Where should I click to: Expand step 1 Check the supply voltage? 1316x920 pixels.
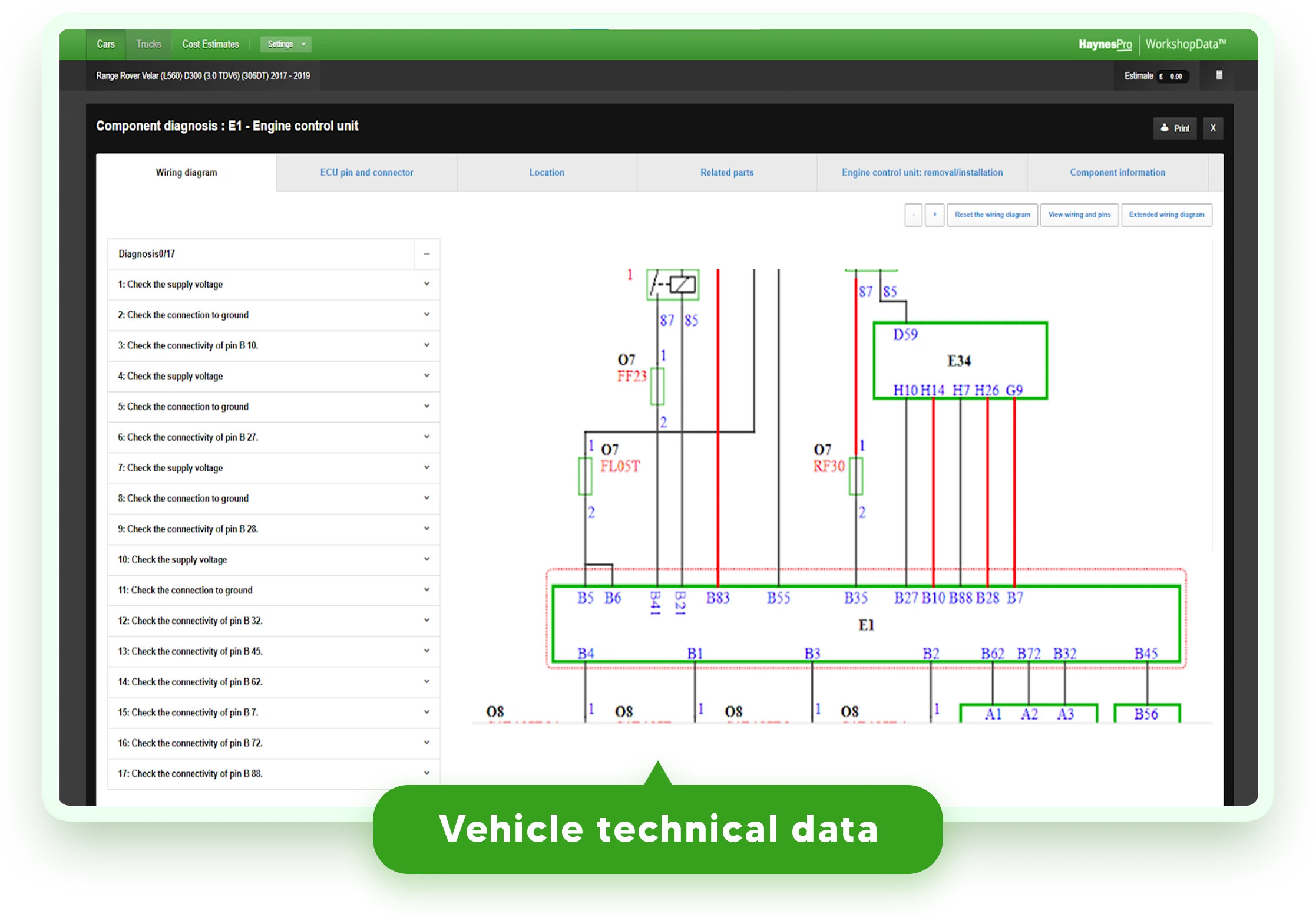coord(274,285)
